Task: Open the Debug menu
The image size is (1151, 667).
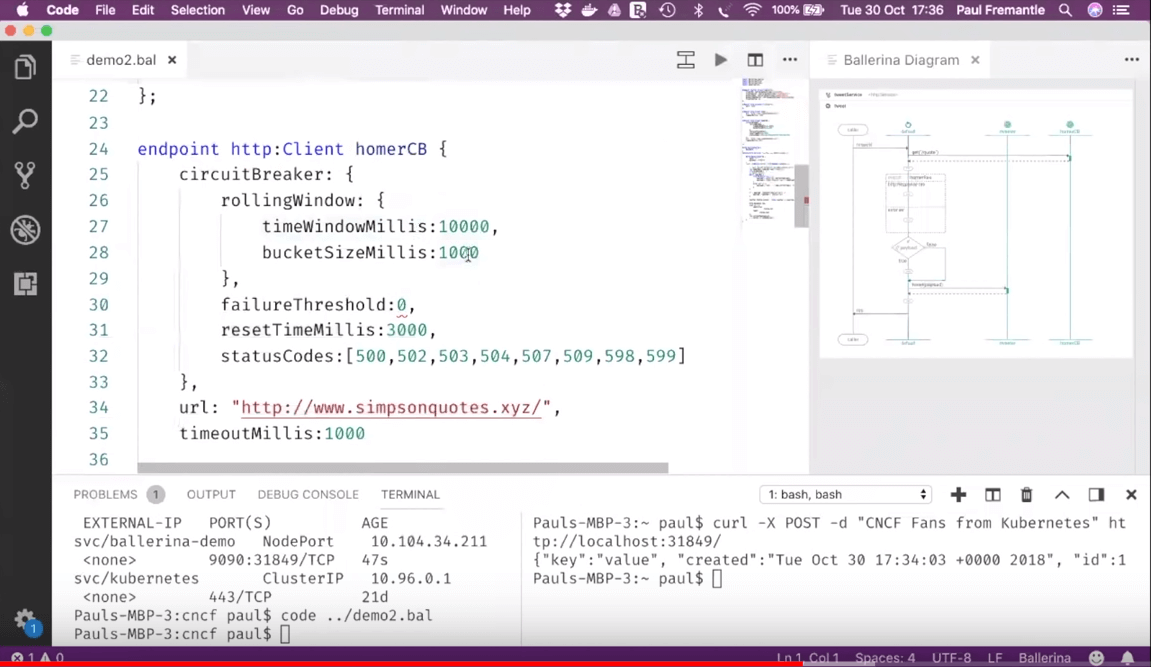Action: tap(339, 10)
